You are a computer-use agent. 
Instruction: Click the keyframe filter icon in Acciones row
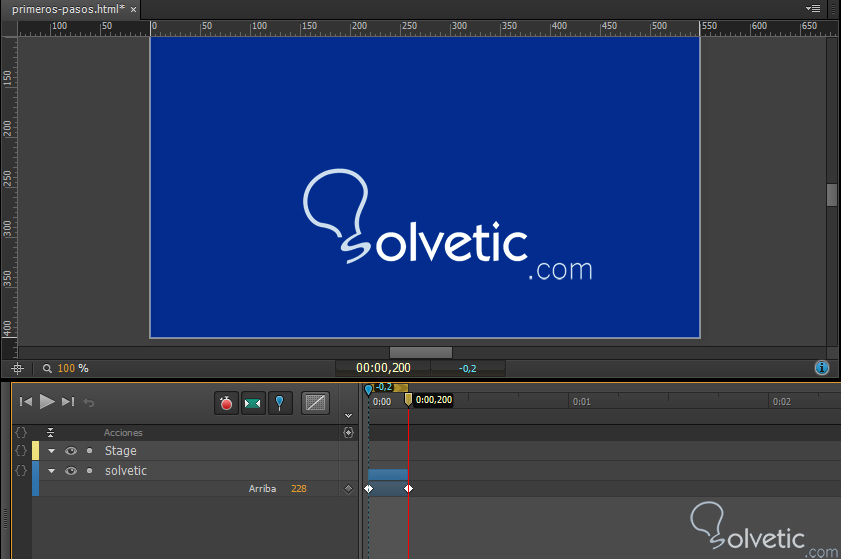(x=349, y=432)
